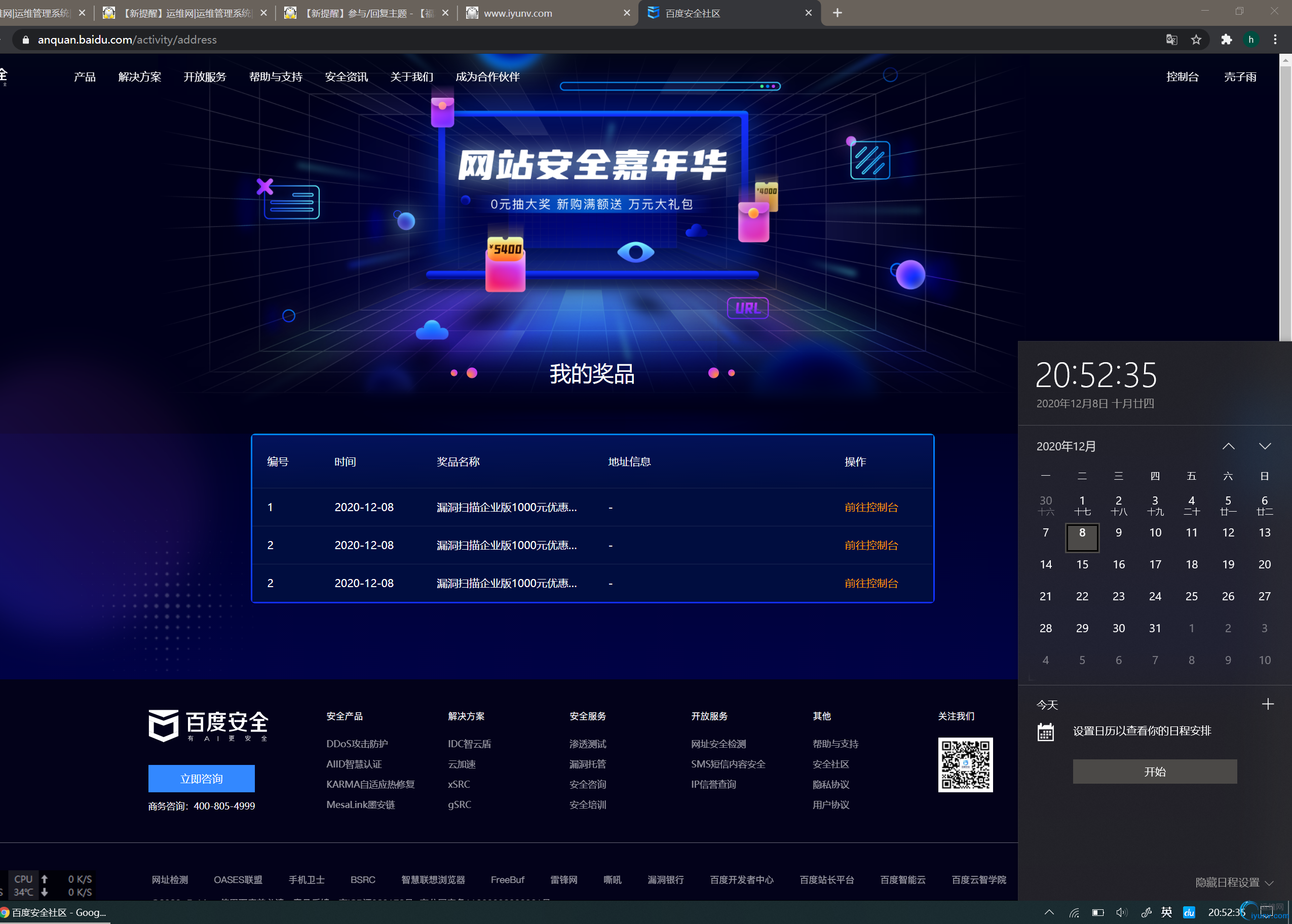Collapse agenda via 隐藏日程设置

(x=1234, y=882)
